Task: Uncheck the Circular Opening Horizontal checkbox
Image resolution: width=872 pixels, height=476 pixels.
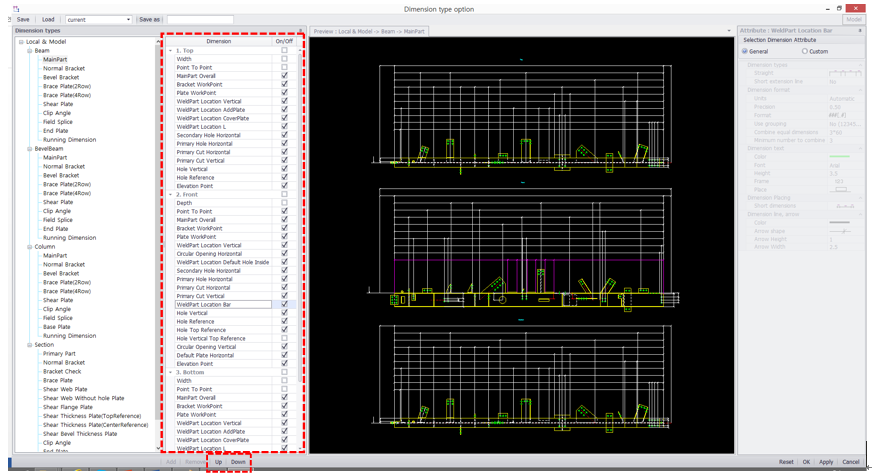Action: coord(284,254)
